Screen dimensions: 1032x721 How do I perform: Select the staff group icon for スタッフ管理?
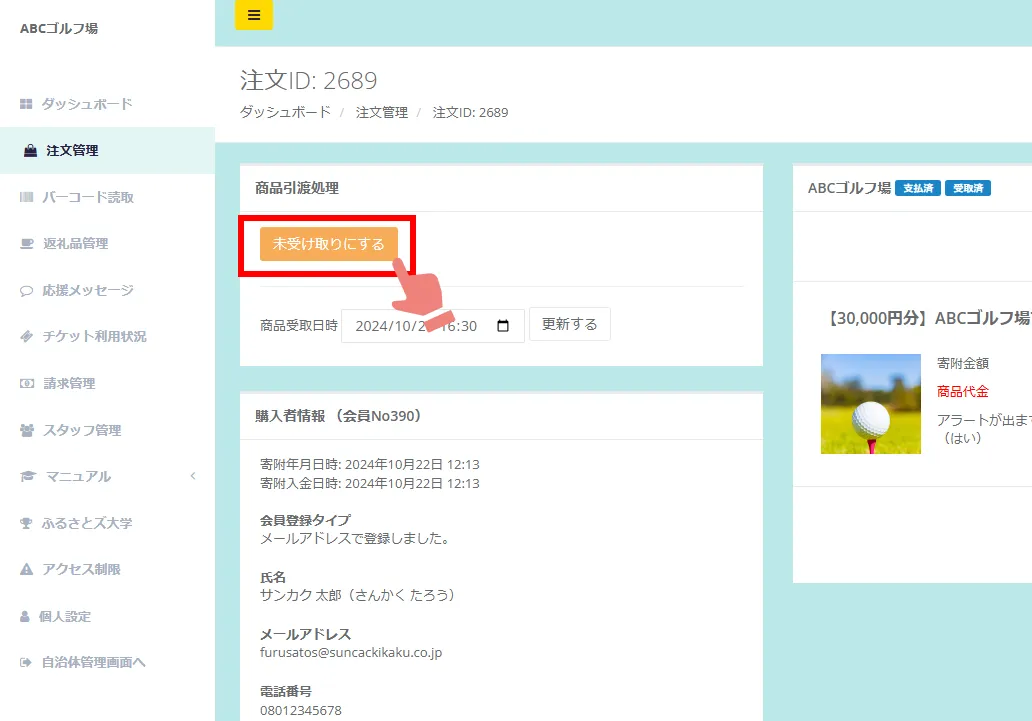[x=27, y=431]
